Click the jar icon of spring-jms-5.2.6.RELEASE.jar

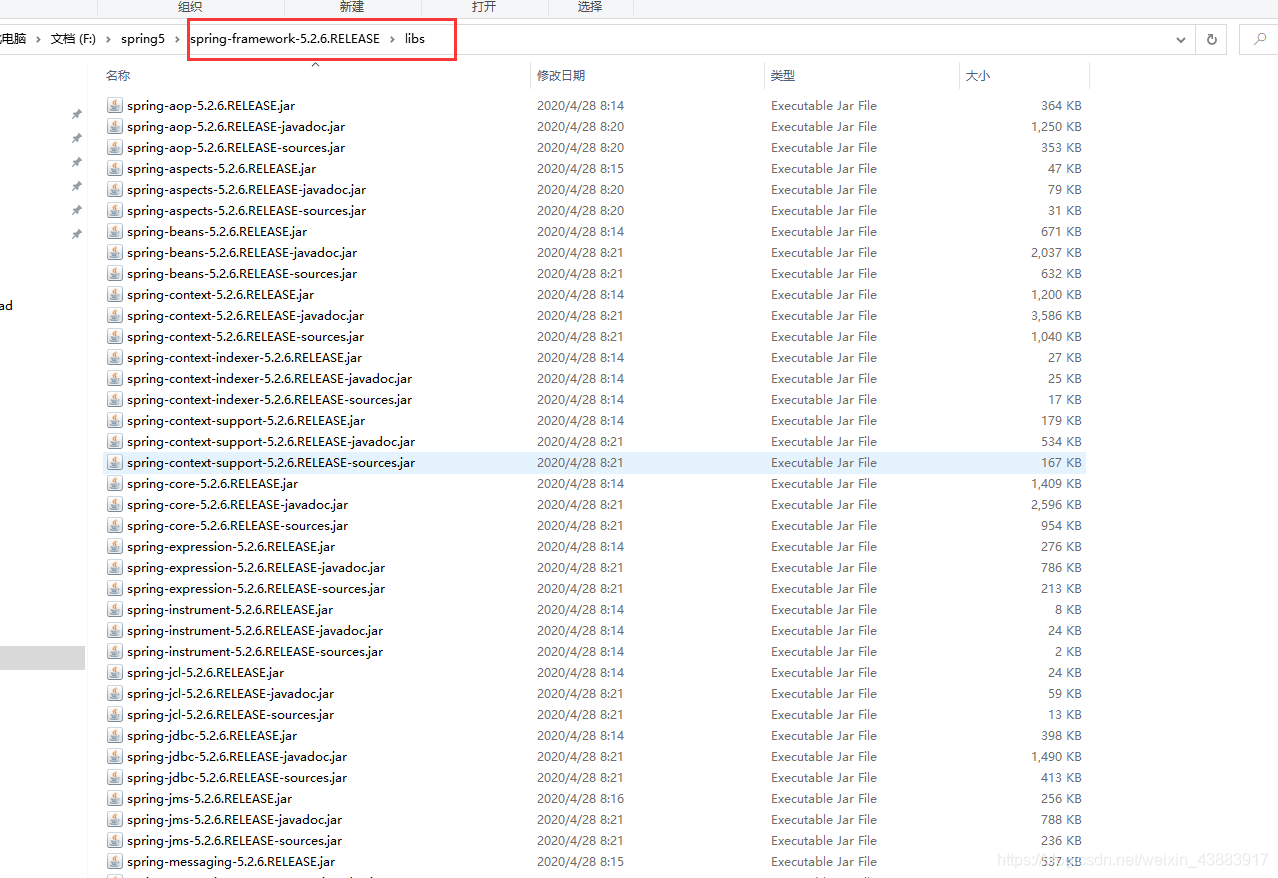point(114,798)
